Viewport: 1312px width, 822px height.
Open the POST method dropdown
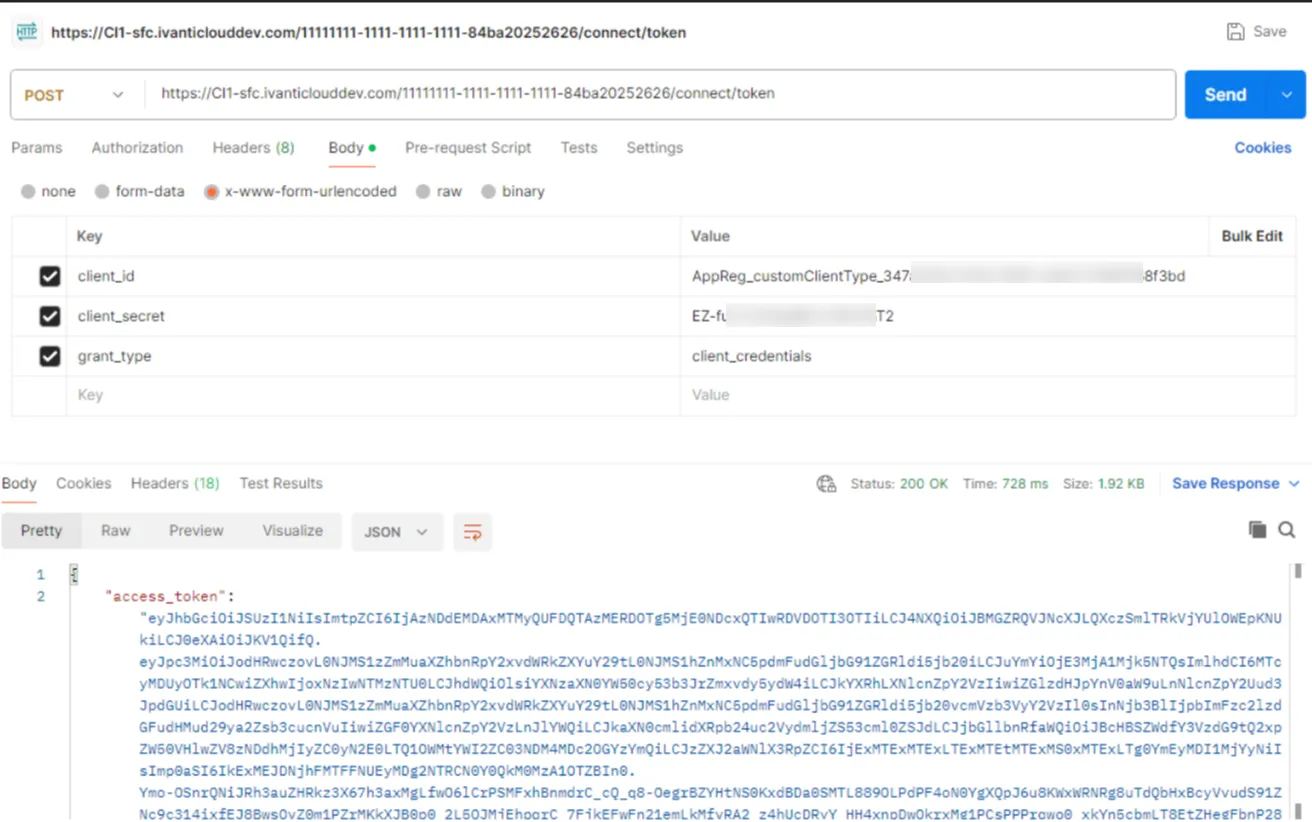point(74,95)
